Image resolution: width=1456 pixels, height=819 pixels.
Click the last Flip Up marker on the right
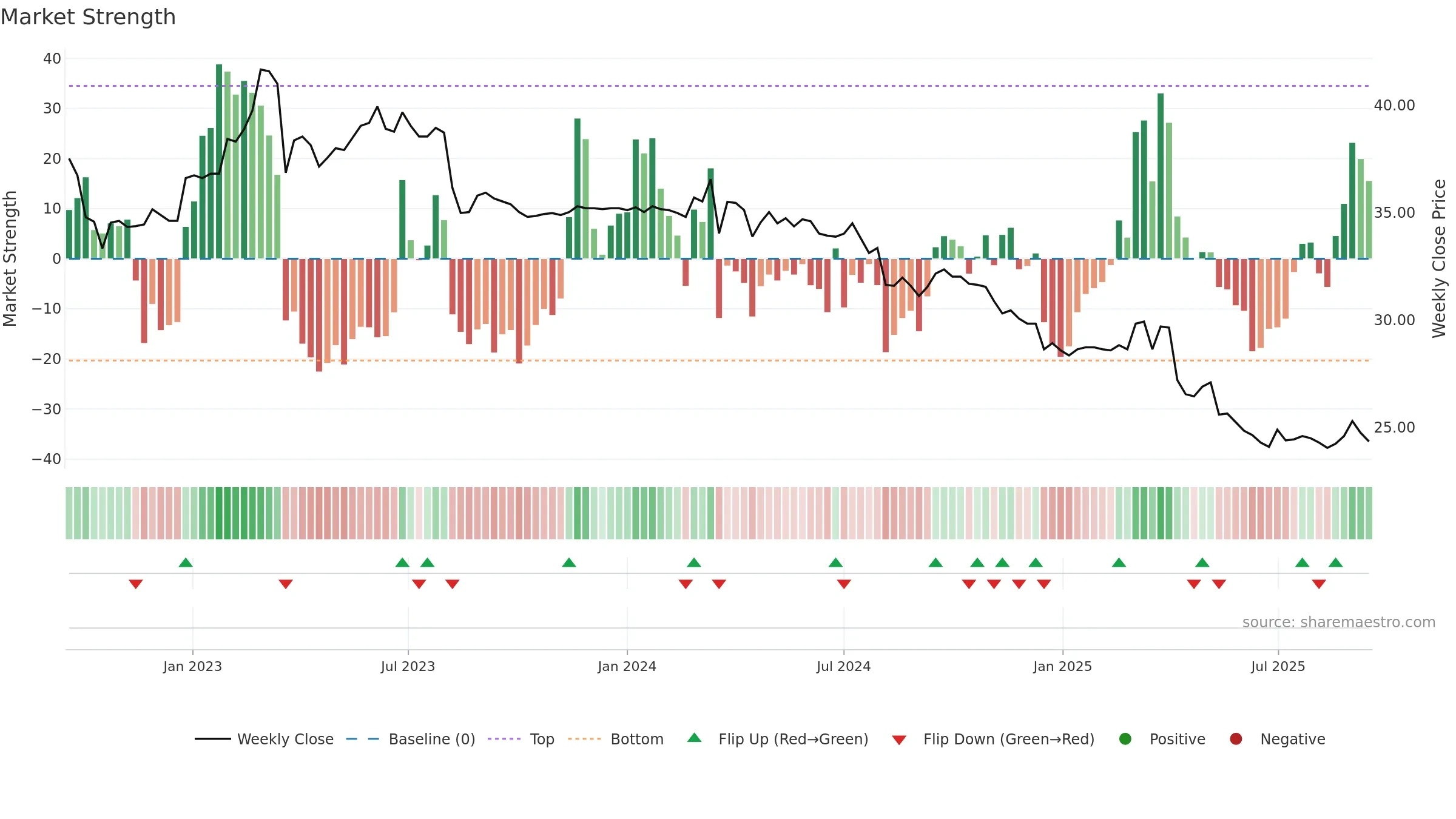pos(1336,562)
